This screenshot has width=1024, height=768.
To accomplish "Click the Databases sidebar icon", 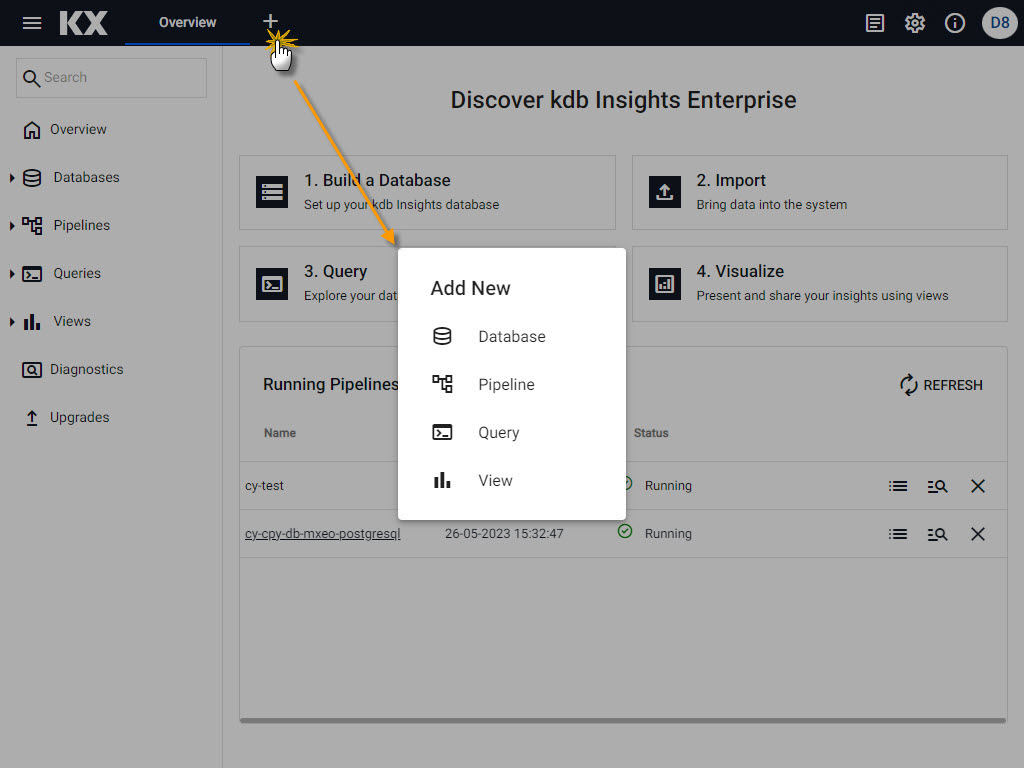I will (32, 178).
